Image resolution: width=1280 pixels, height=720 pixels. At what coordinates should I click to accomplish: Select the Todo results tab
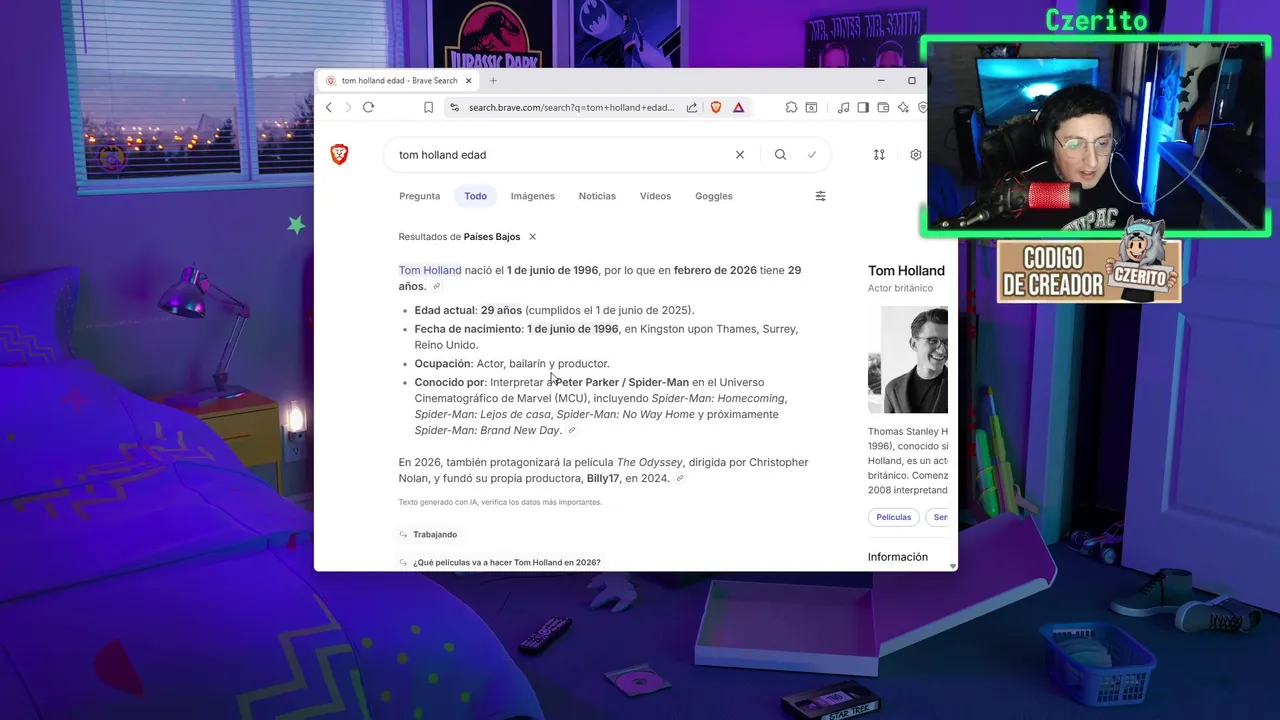click(475, 196)
